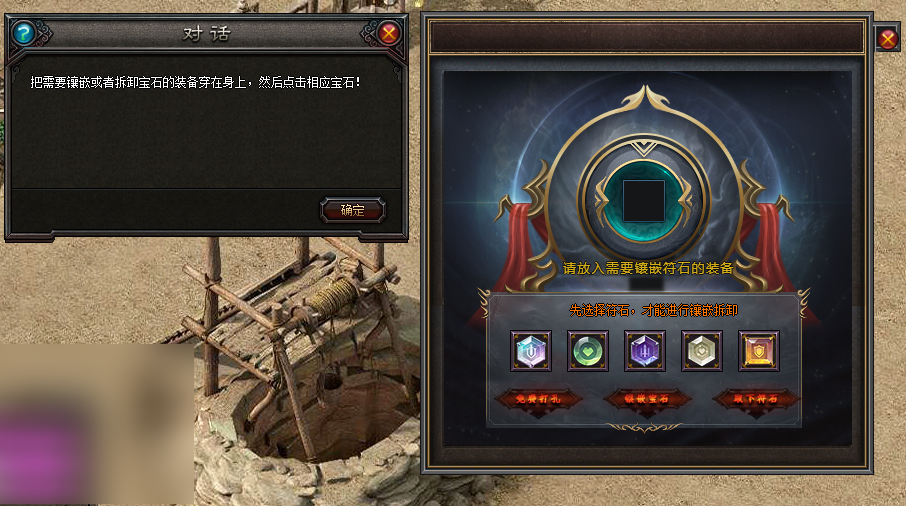Close the rune inlay panel

pos(888,39)
